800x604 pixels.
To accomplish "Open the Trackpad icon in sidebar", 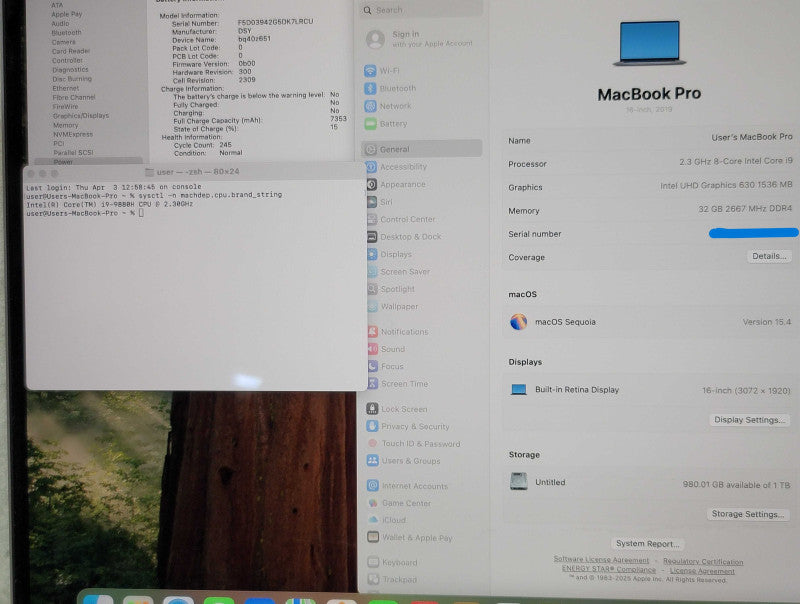I will (373, 580).
